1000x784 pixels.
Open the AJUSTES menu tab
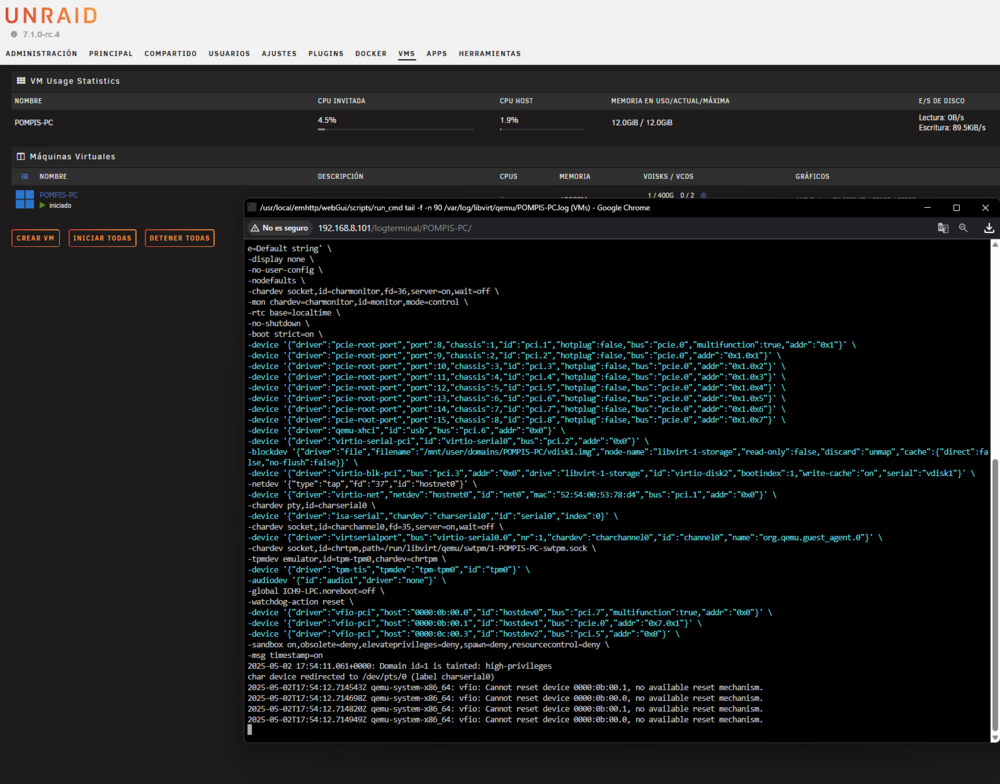click(x=279, y=54)
